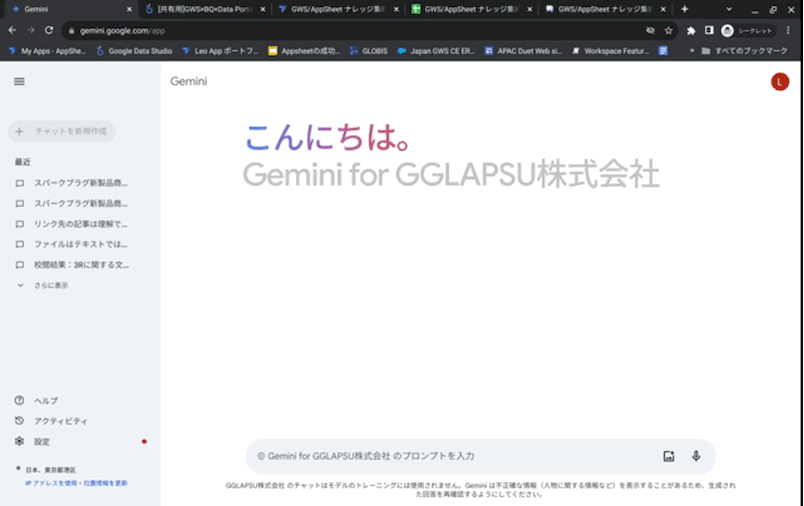Open a new browser tab with plus

point(685,9)
